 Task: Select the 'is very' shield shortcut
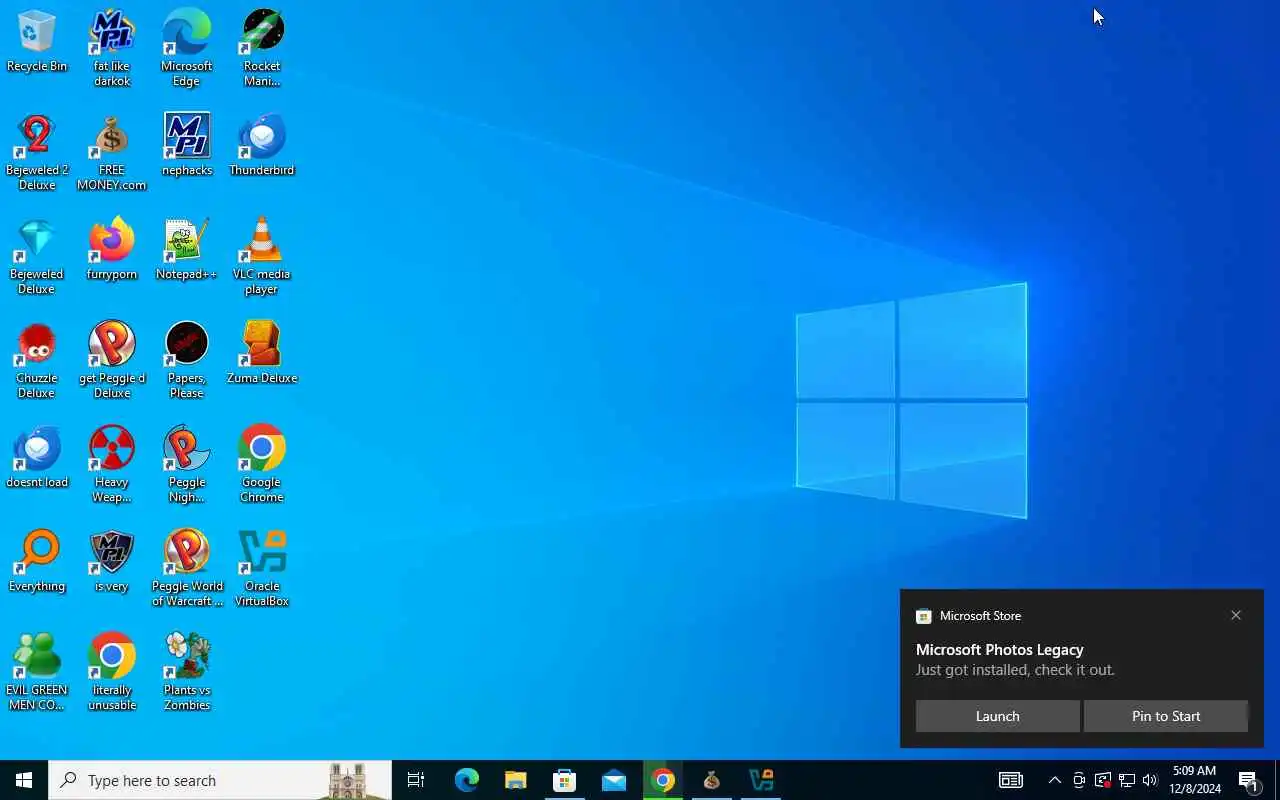(x=112, y=561)
